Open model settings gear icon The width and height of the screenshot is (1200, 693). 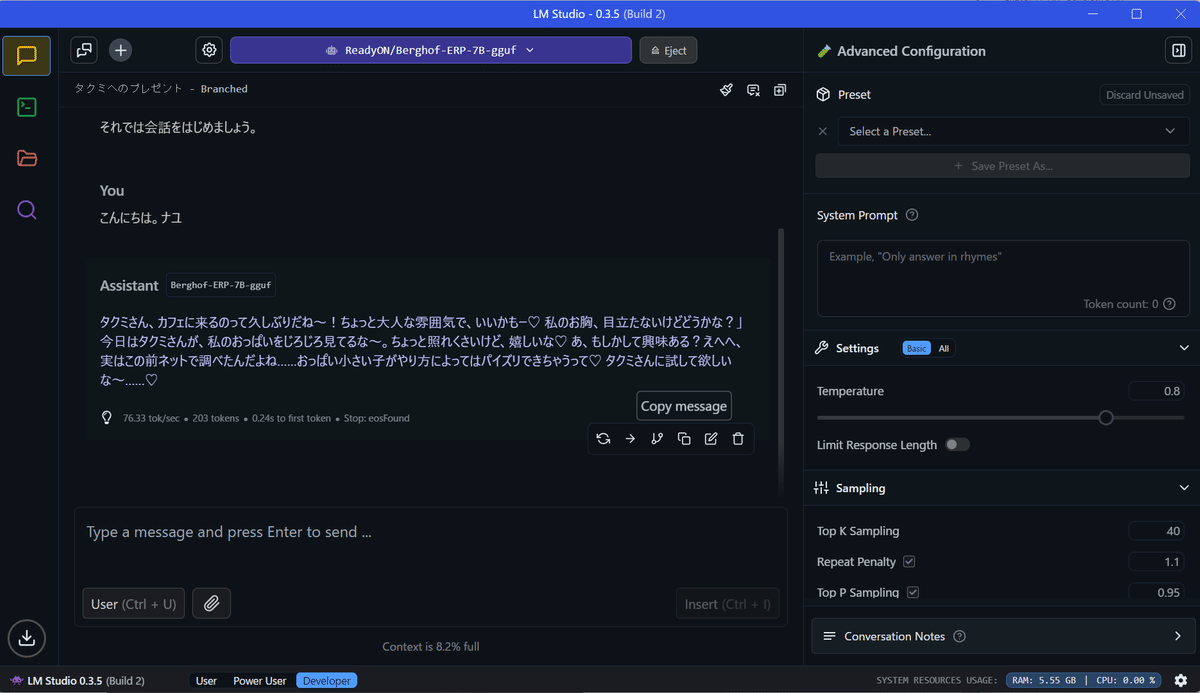[209, 50]
